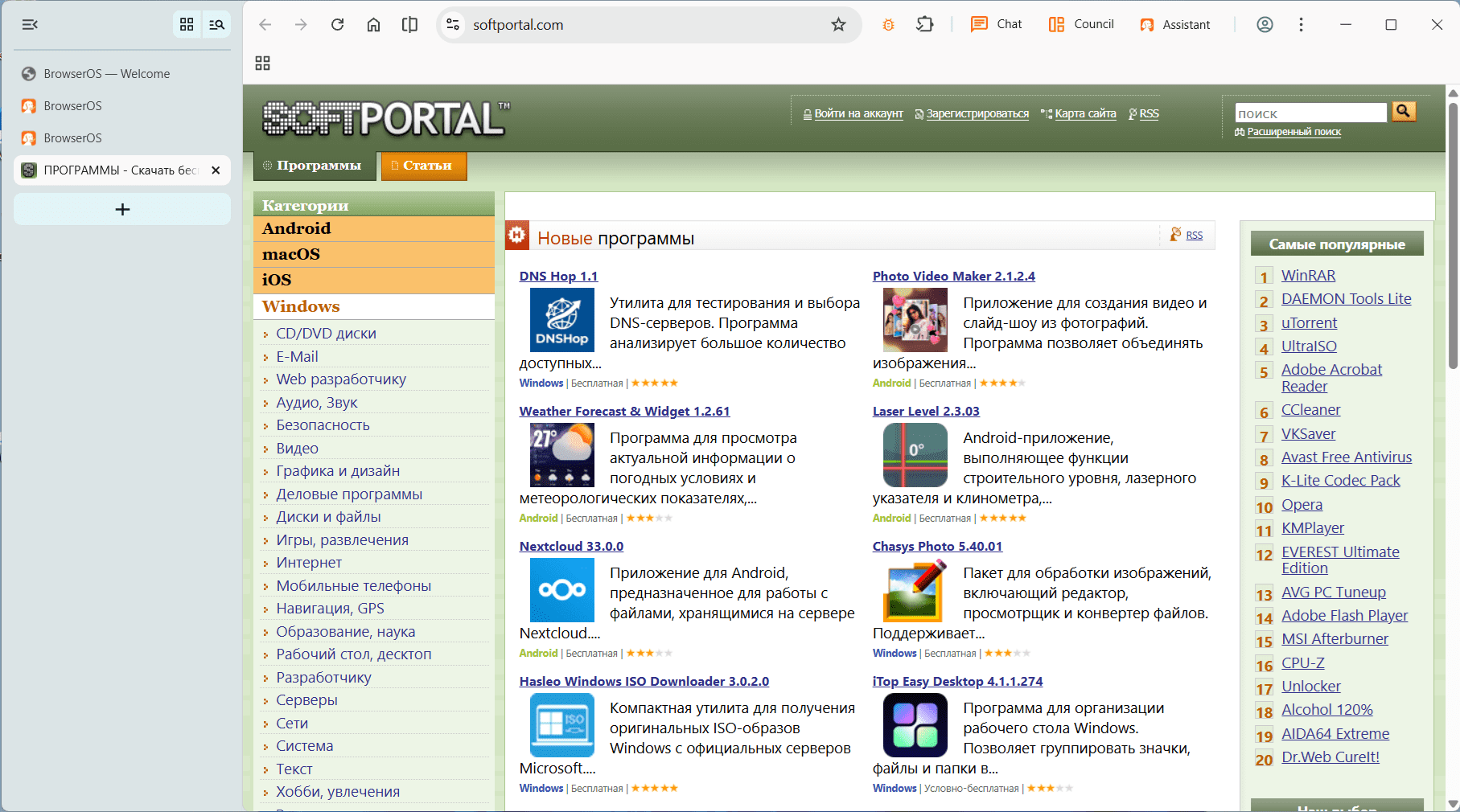The image size is (1460, 812).
Task: Open Зарегистрироваться link
Action: tap(977, 114)
